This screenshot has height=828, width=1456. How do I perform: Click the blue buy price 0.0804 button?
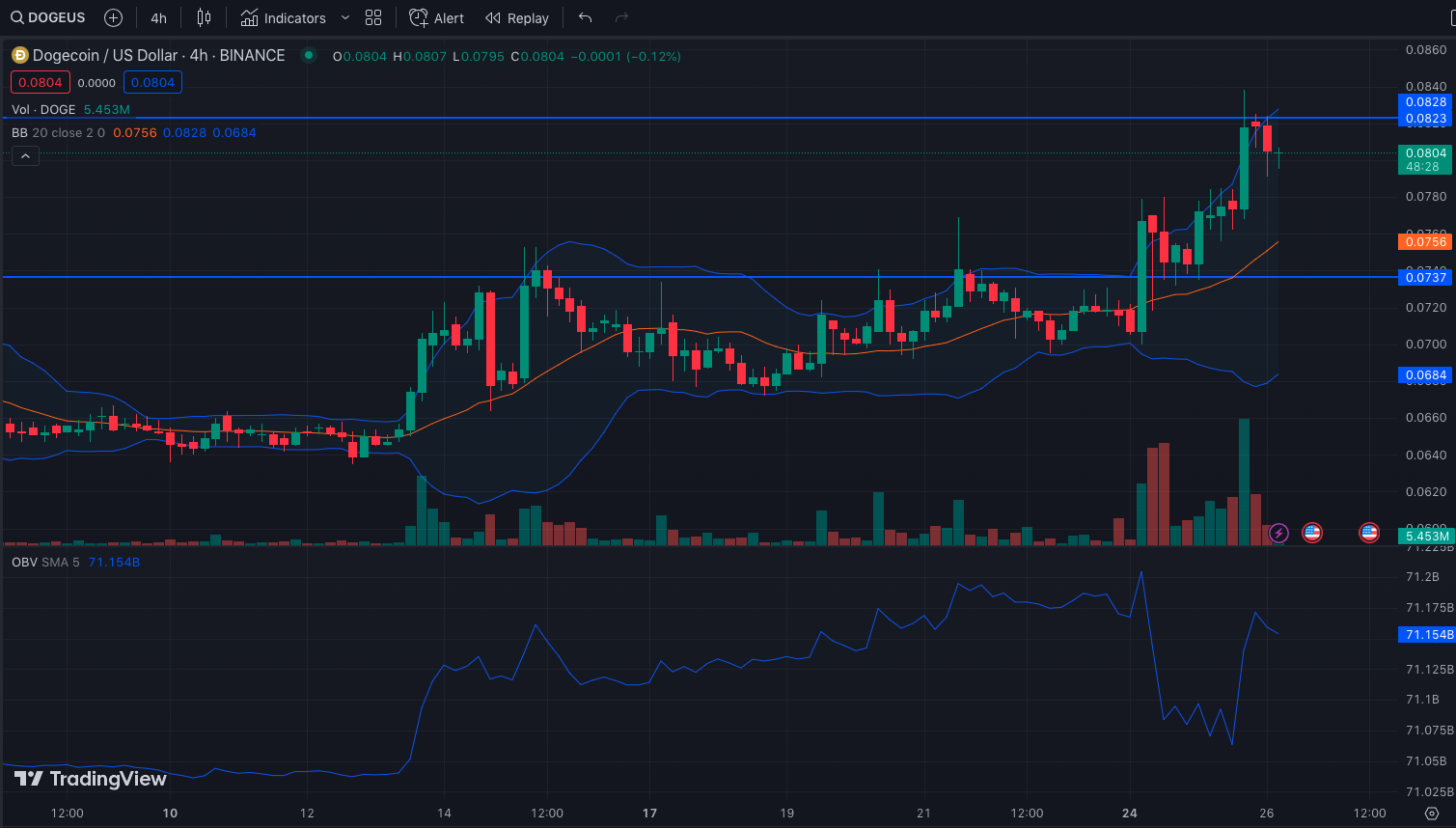click(x=152, y=82)
